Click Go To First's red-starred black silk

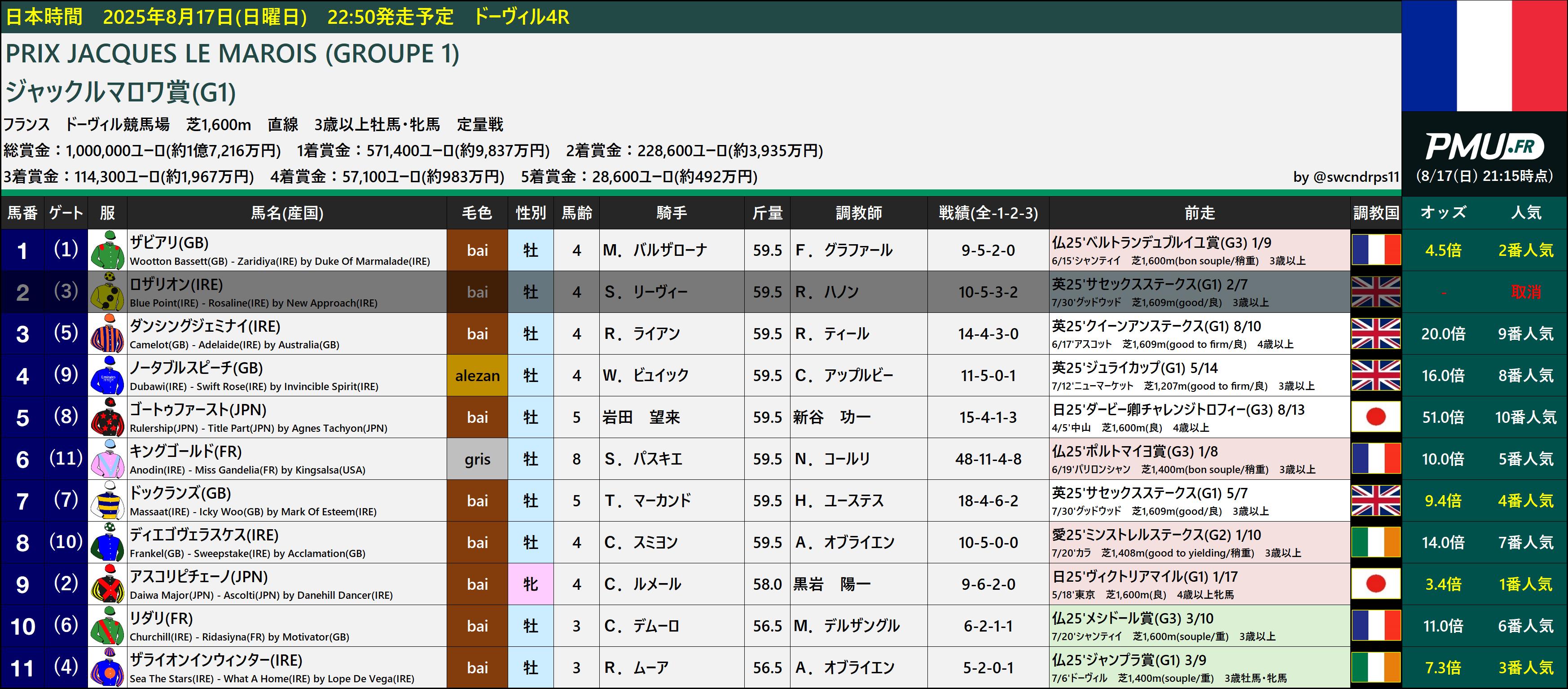coord(107,417)
